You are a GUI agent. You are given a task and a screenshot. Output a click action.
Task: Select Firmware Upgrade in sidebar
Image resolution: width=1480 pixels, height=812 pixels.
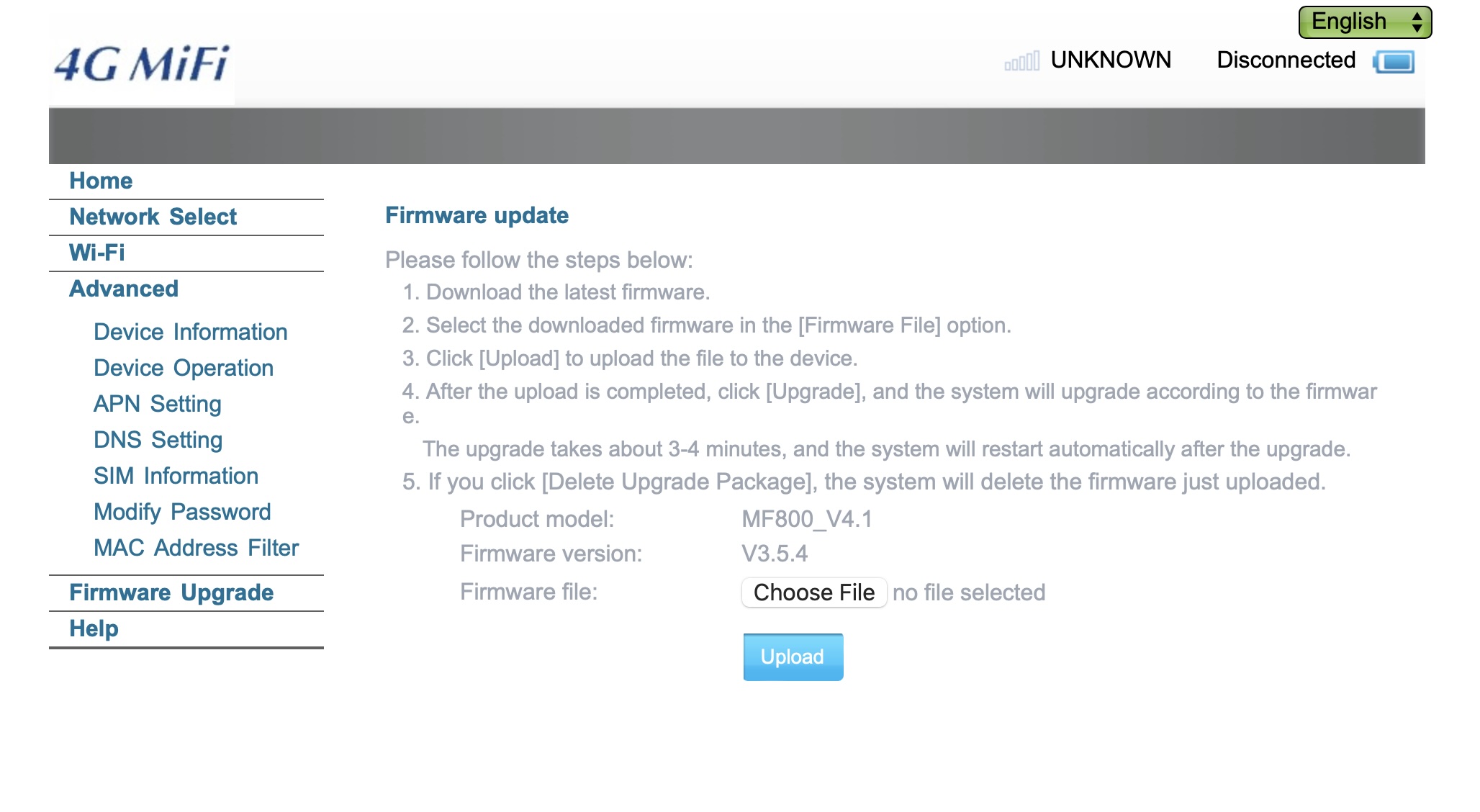(x=171, y=592)
